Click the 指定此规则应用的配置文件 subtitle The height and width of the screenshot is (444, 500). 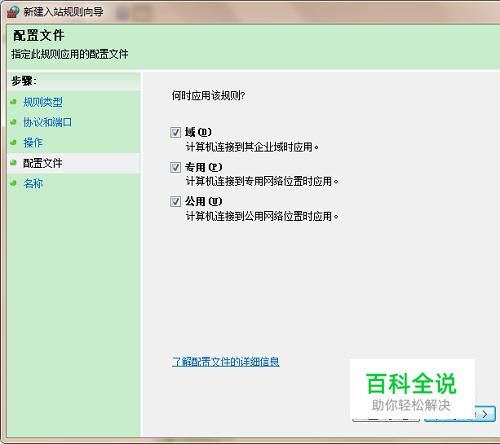(x=70, y=54)
